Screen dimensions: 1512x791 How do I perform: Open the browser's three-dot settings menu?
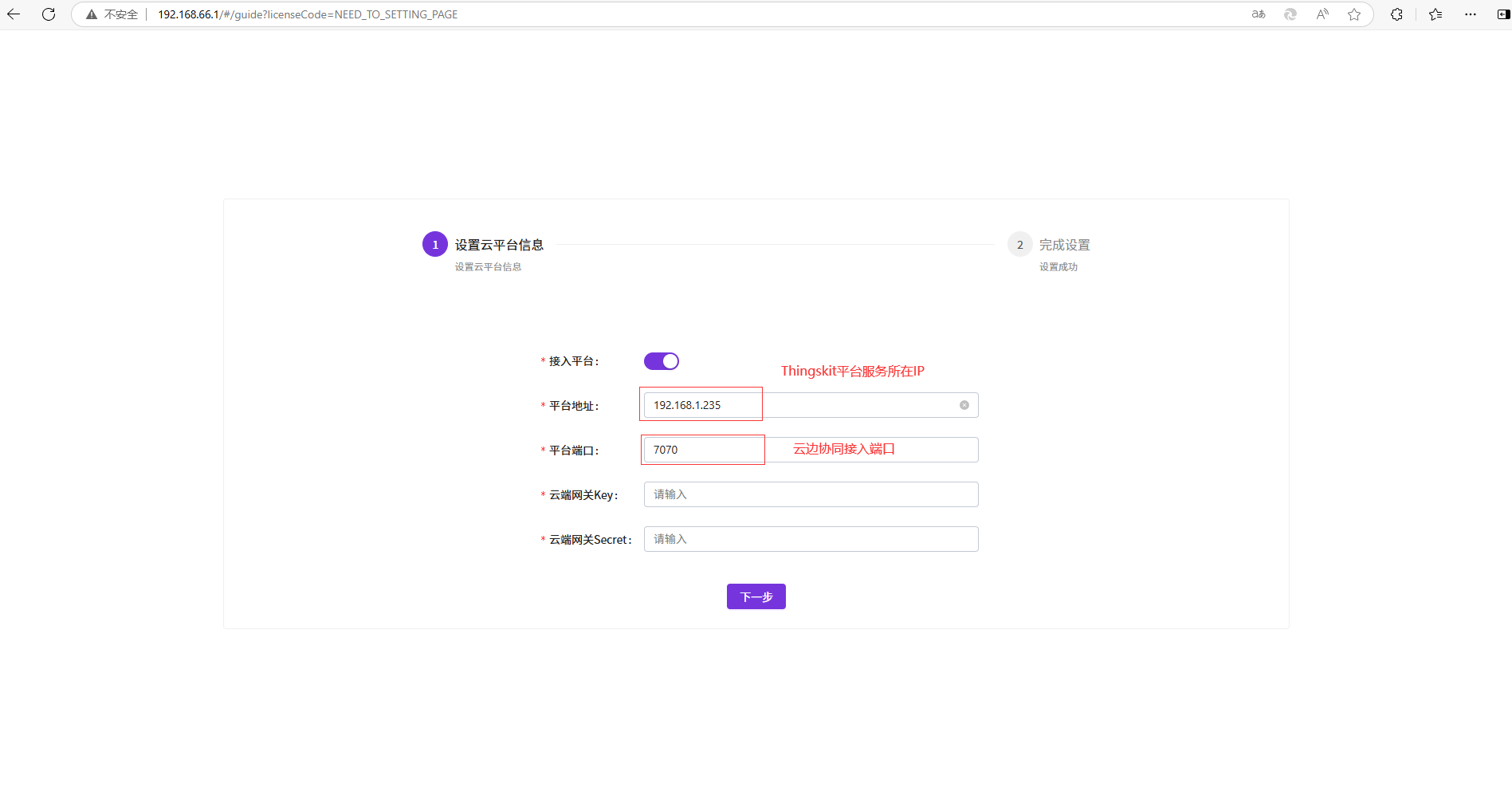click(1471, 14)
